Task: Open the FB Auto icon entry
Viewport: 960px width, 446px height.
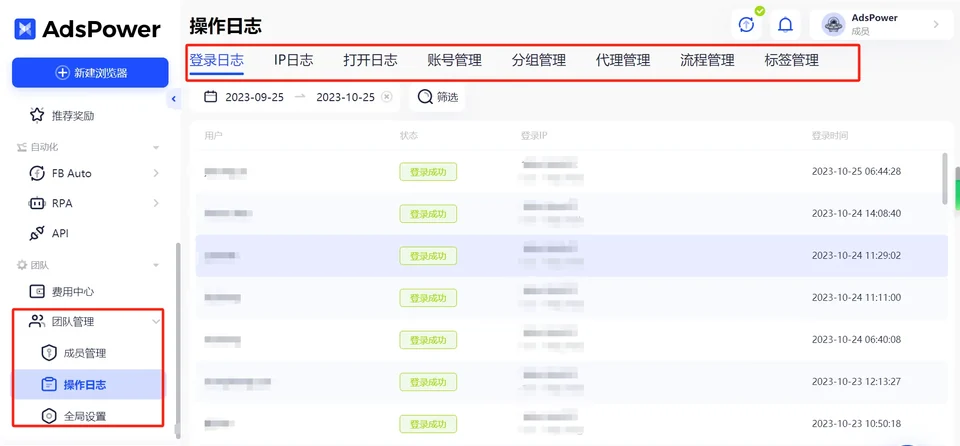Action: pos(37,173)
